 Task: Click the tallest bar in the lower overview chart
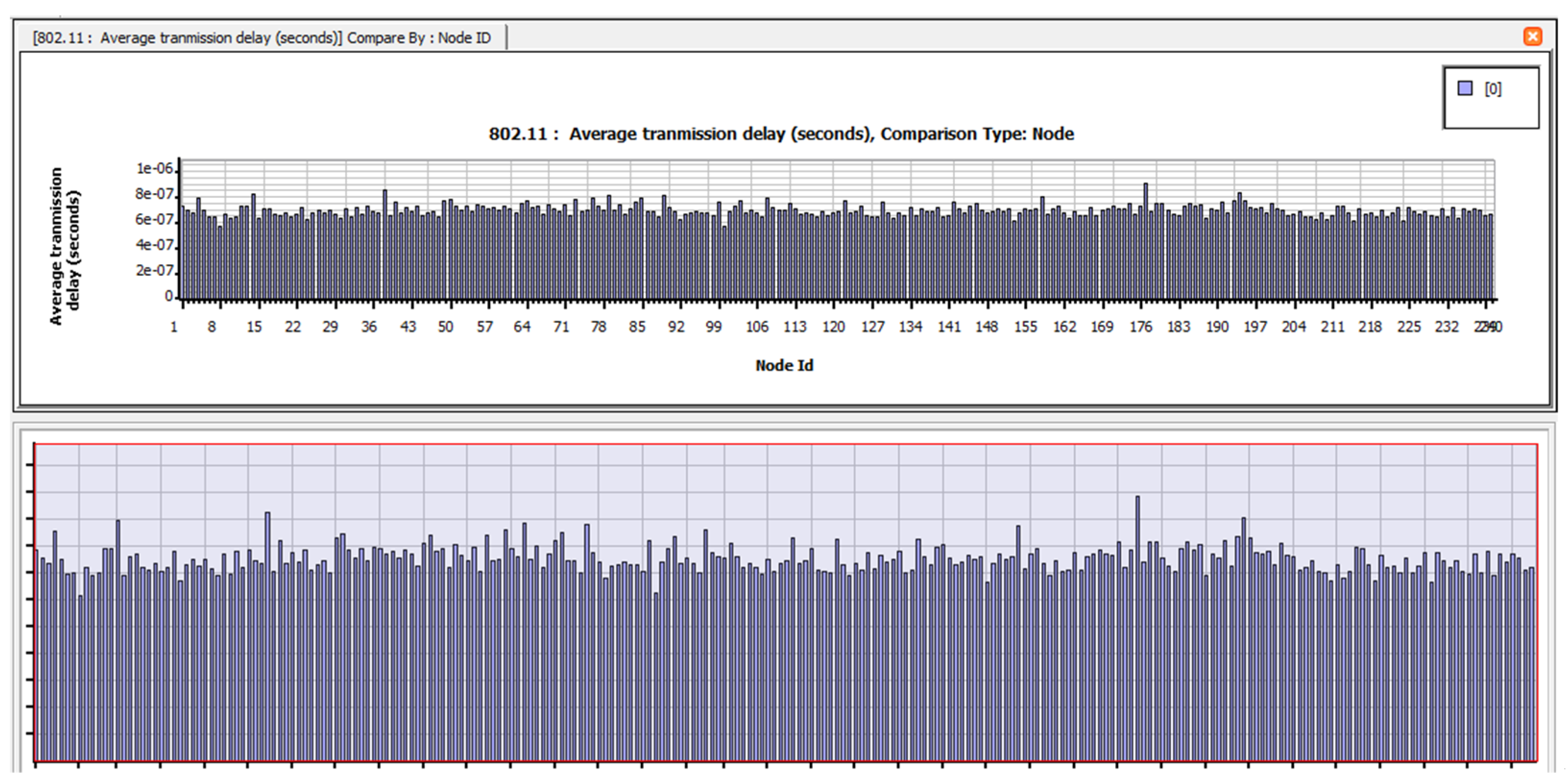point(1138,627)
